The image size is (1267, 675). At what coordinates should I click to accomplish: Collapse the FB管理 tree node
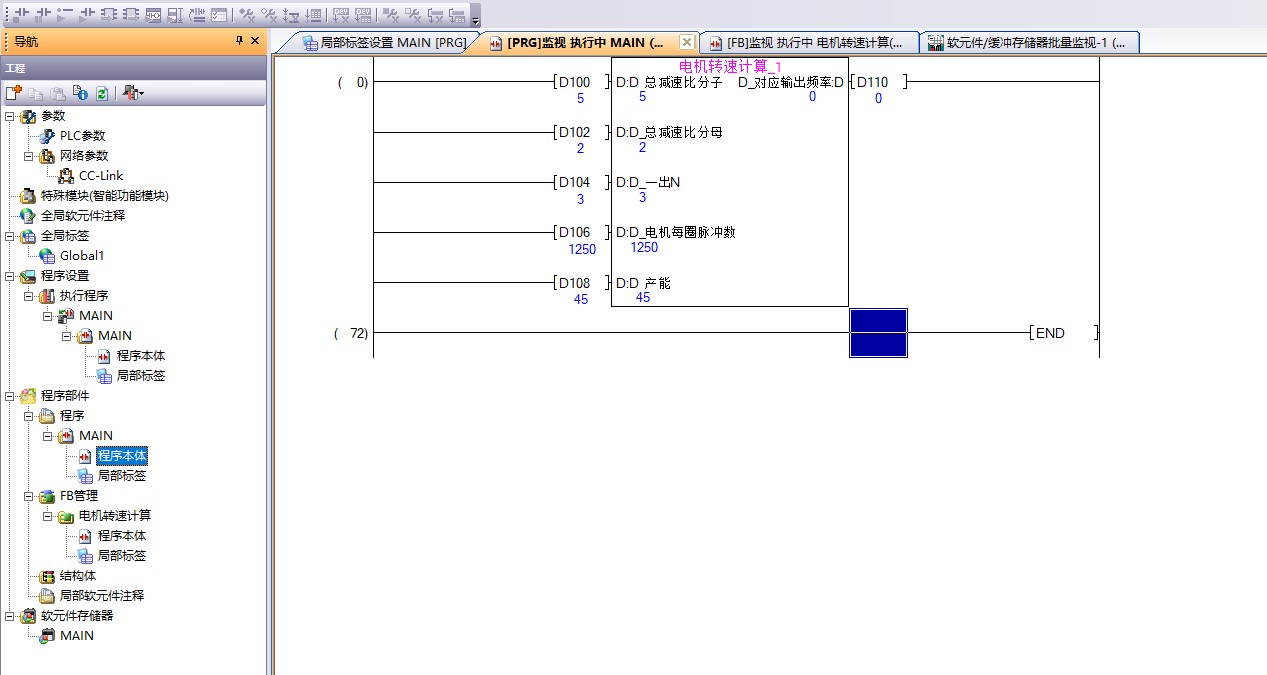pyautogui.click(x=29, y=496)
